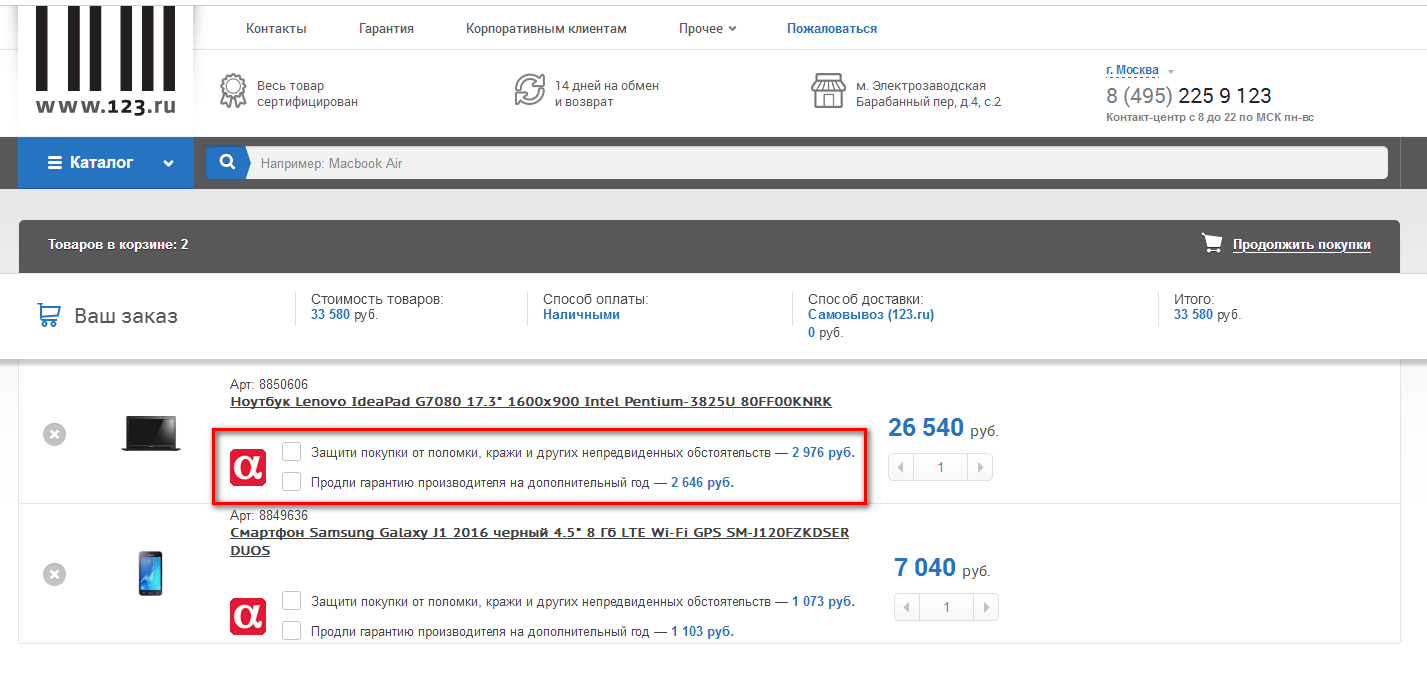
Task: Click 14 дней на обмен и возврат text
Action: pyautogui.click(x=607, y=94)
